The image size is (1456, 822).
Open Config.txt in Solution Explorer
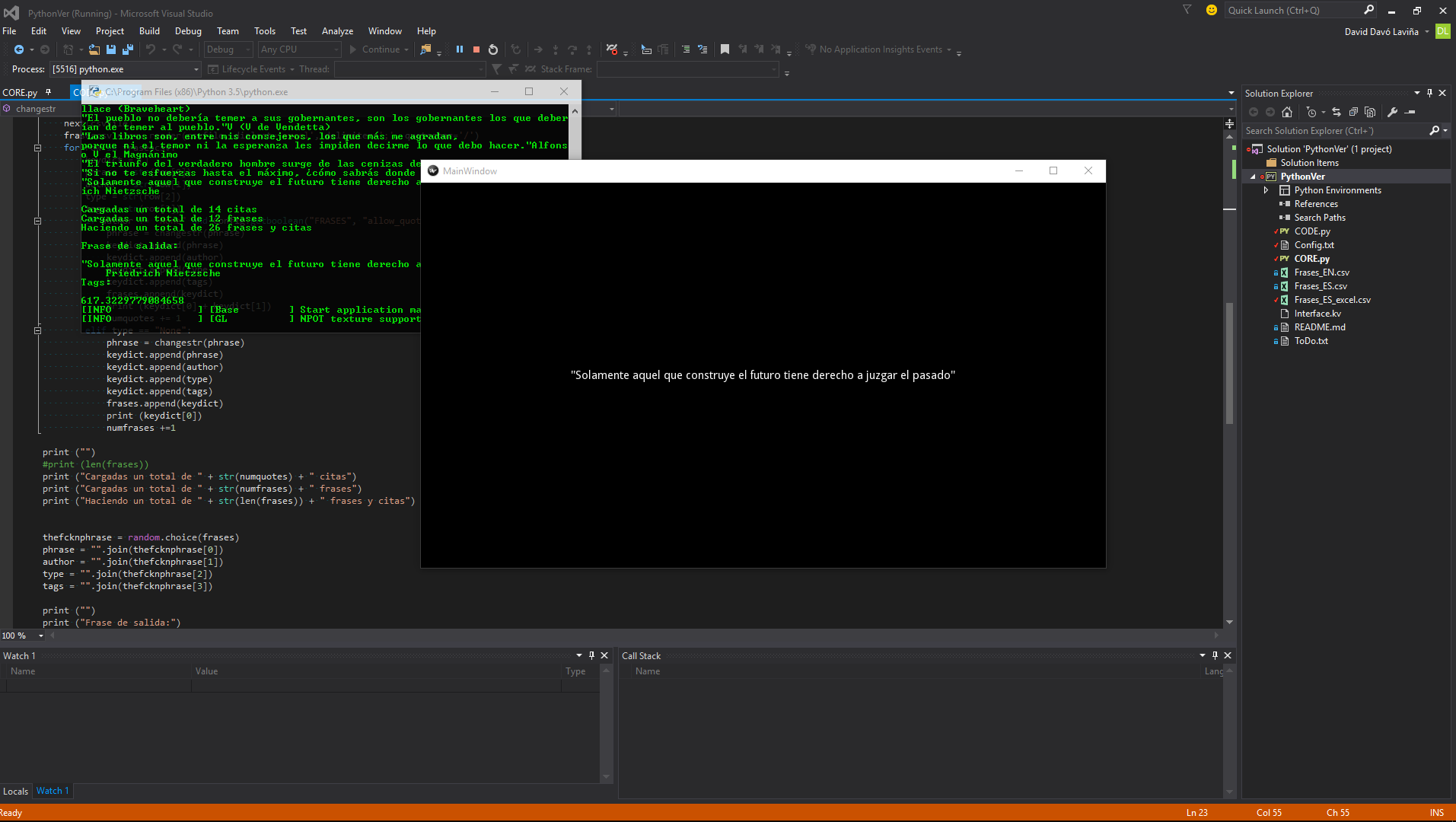click(x=1314, y=245)
